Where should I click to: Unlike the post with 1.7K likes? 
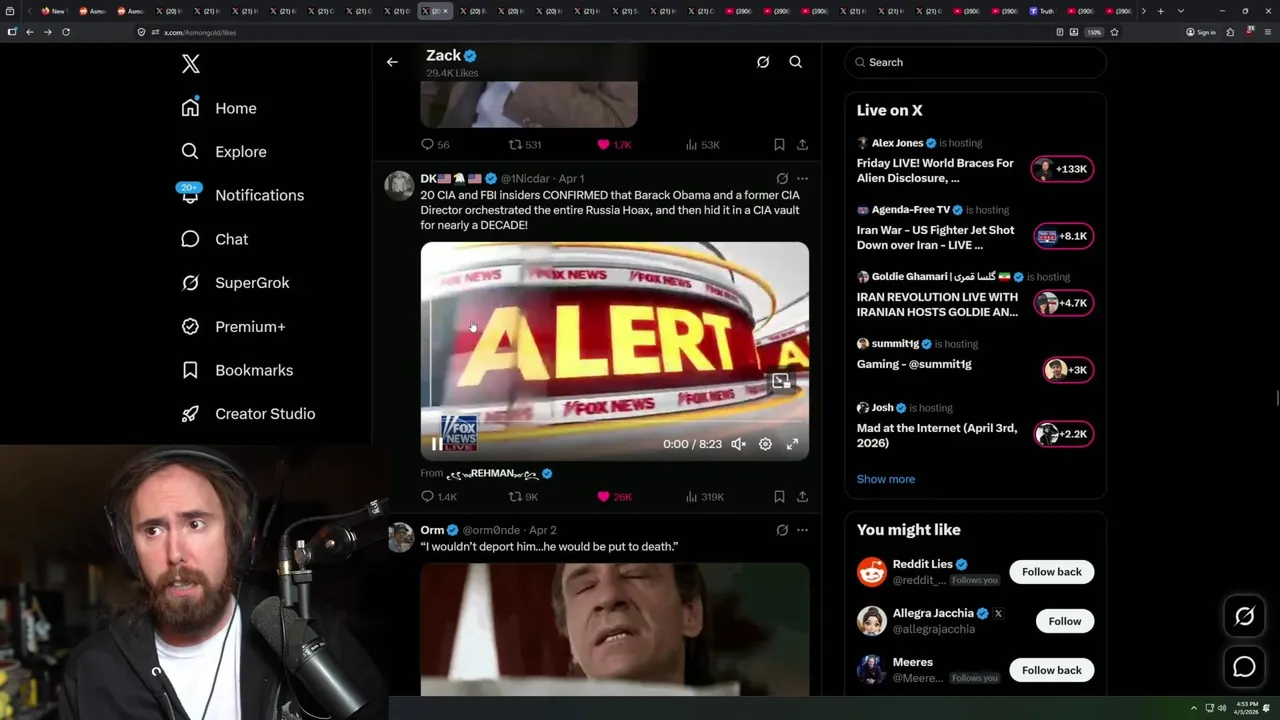[614, 144]
